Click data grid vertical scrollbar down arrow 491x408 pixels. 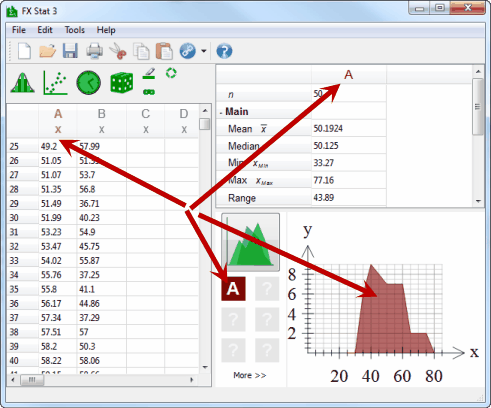click(205, 367)
